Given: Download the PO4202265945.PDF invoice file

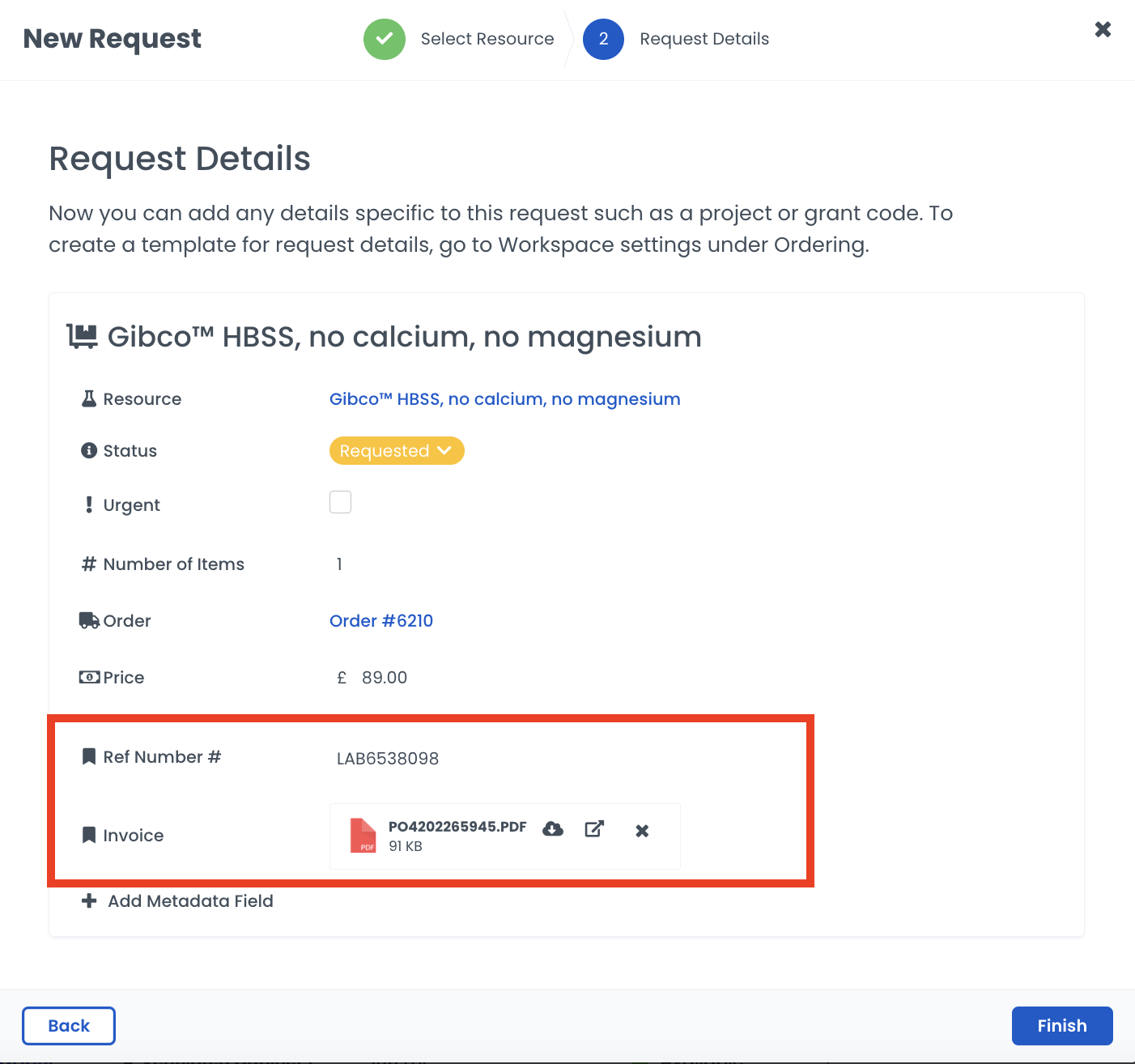Looking at the screenshot, I should 553,828.
